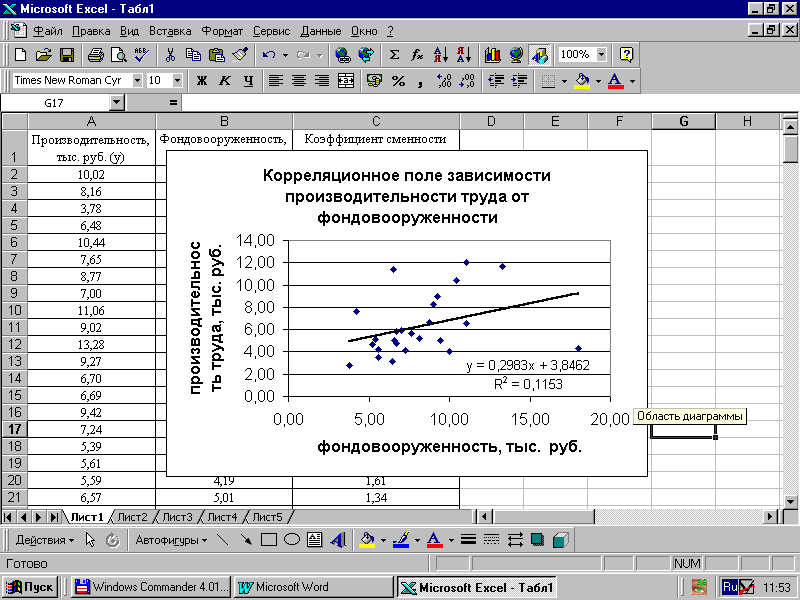Expand the fill color dropdown arrow in formatting toolbar
The width and height of the screenshot is (800, 600).
(x=598, y=81)
